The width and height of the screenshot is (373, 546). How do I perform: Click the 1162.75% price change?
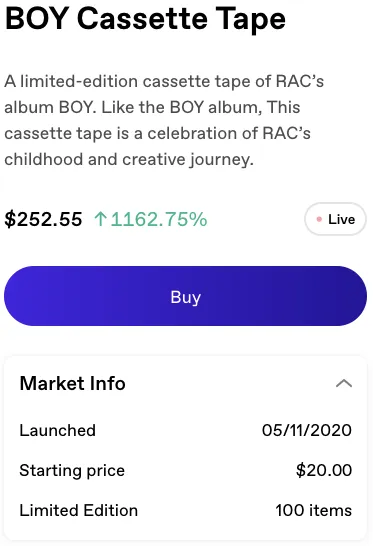(x=159, y=219)
